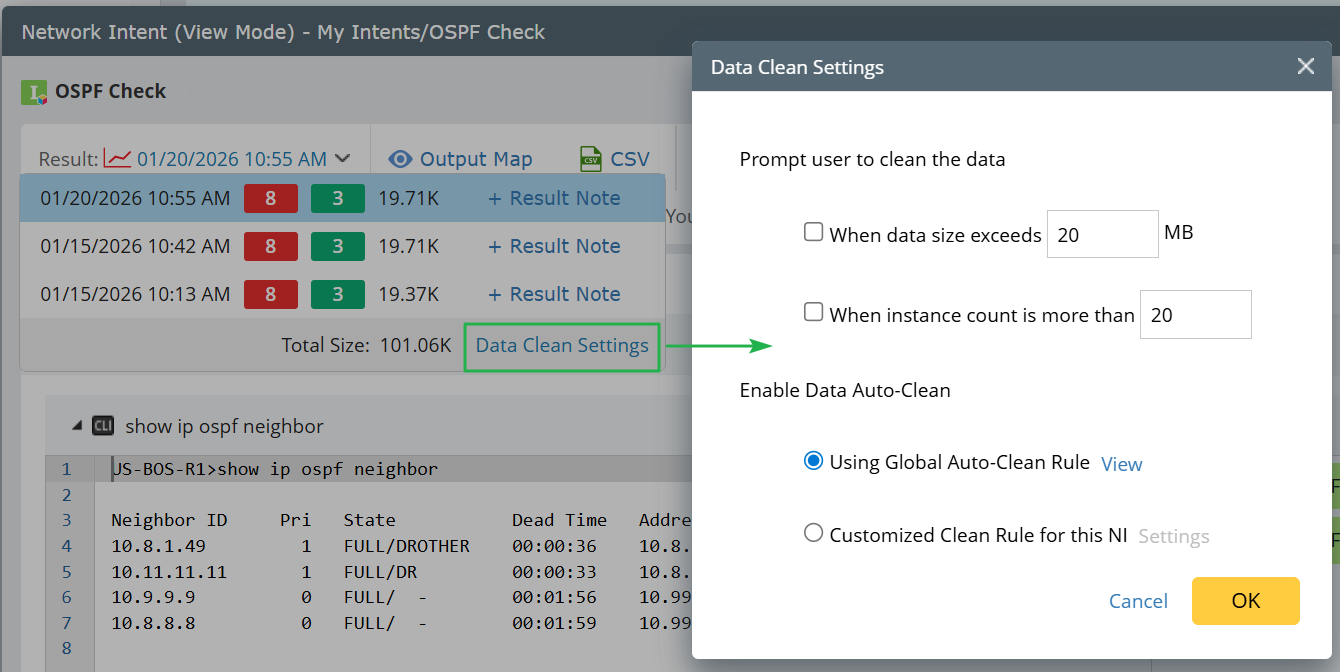Click the red result trend chart icon
The width and height of the screenshot is (1340, 672).
click(x=118, y=159)
